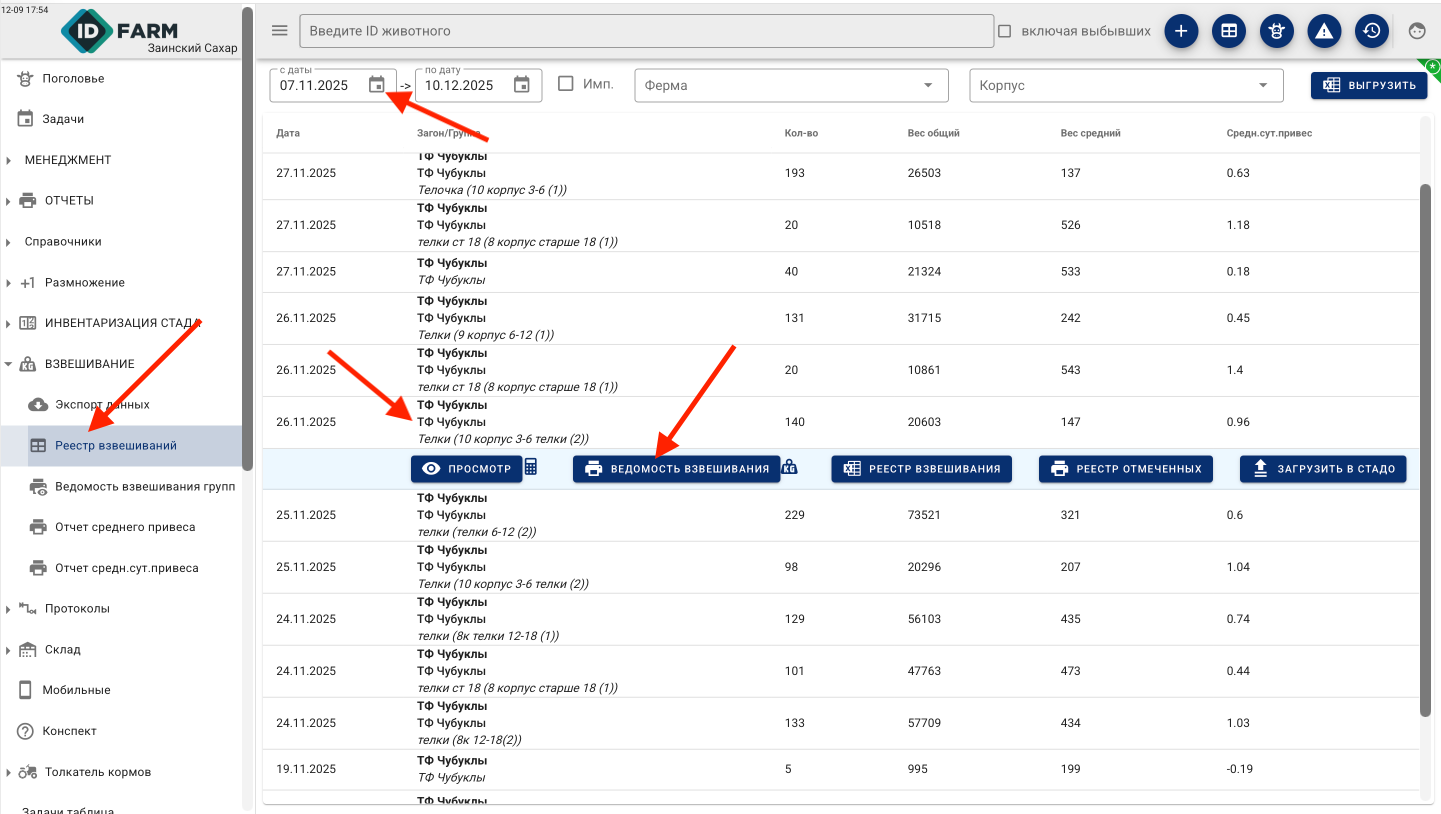Click the user avatar face icon
1441x814 pixels.
[1417, 31]
